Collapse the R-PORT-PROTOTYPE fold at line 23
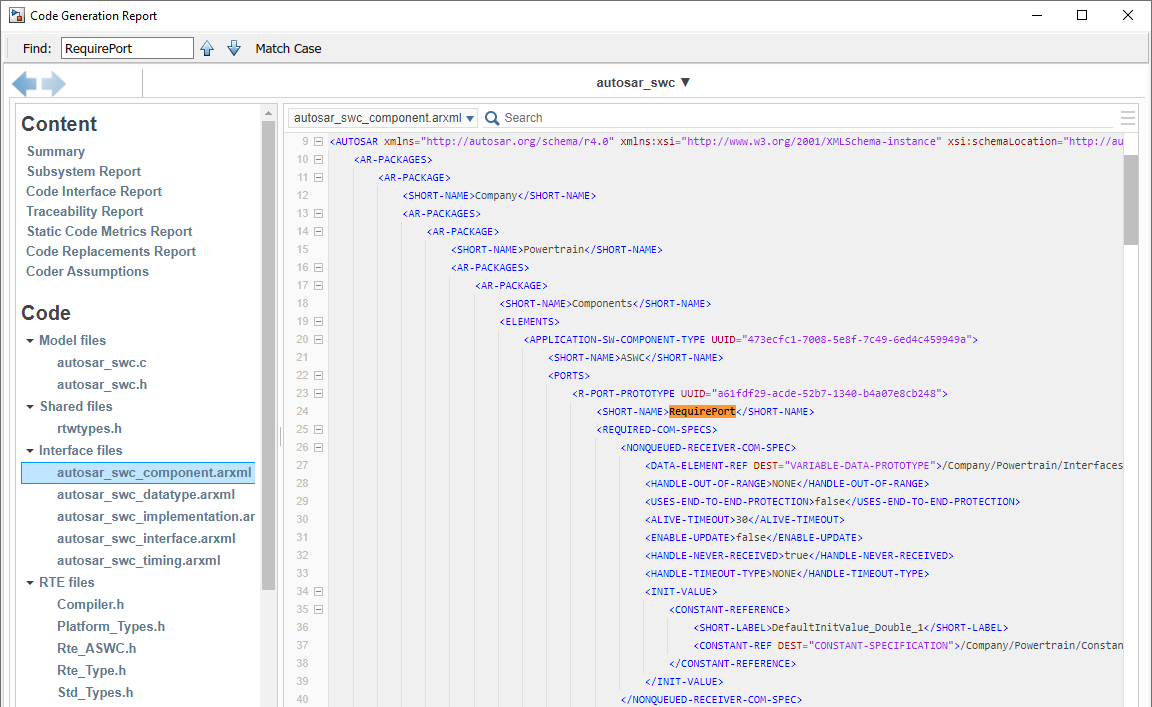 (318, 394)
